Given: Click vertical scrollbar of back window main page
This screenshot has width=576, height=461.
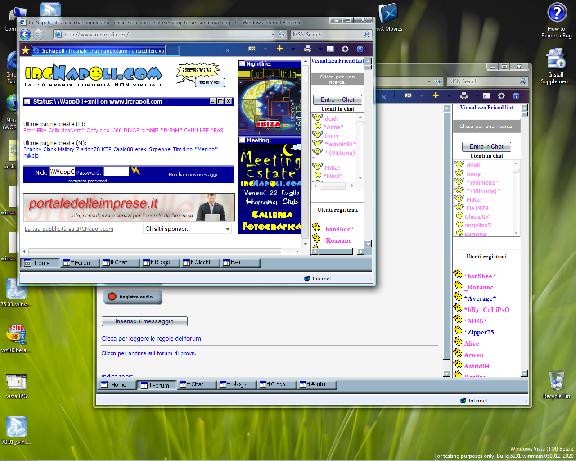Looking at the screenshot, I should coord(447,241).
